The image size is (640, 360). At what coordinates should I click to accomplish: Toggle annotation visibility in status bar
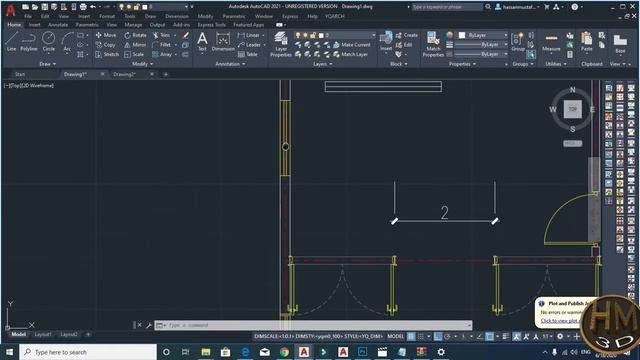point(517,336)
